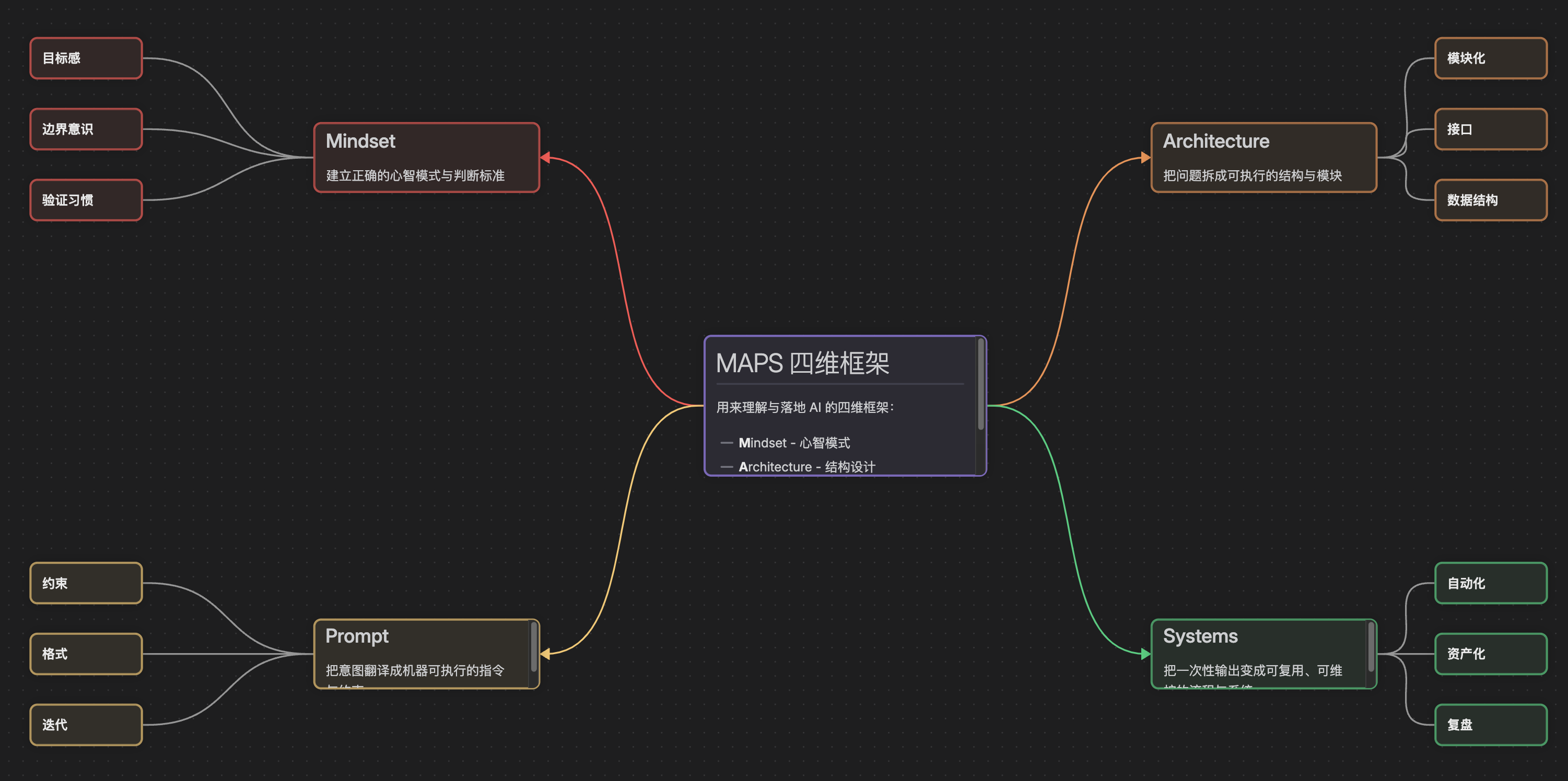Select the MAPS 四维框架 center card title
The image size is (1568, 781).
point(802,363)
